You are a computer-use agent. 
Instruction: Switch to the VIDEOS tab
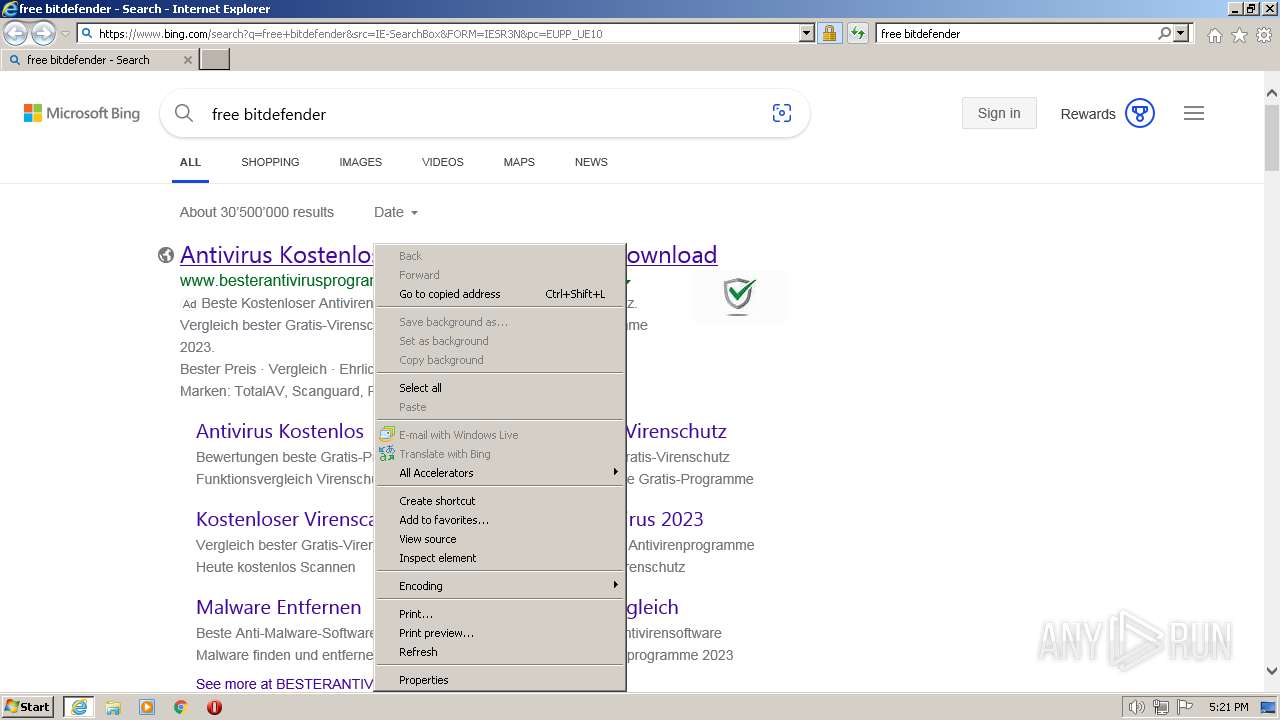click(x=442, y=162)
